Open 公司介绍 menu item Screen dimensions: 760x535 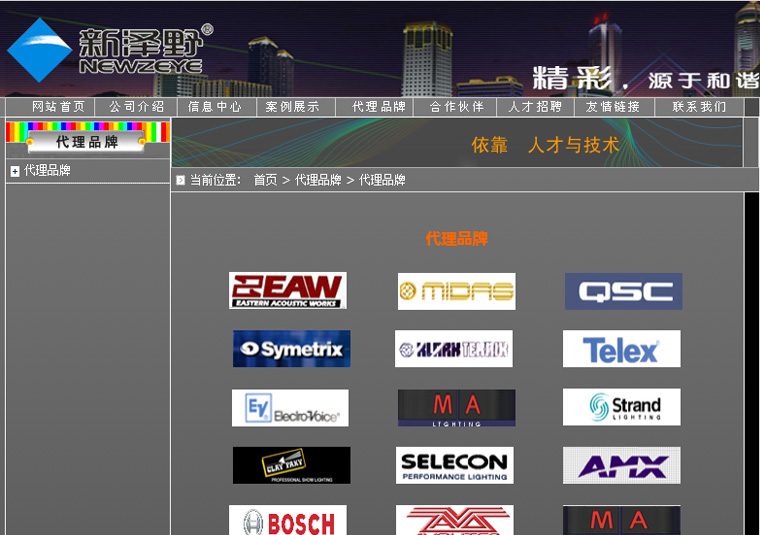point(137,107)
